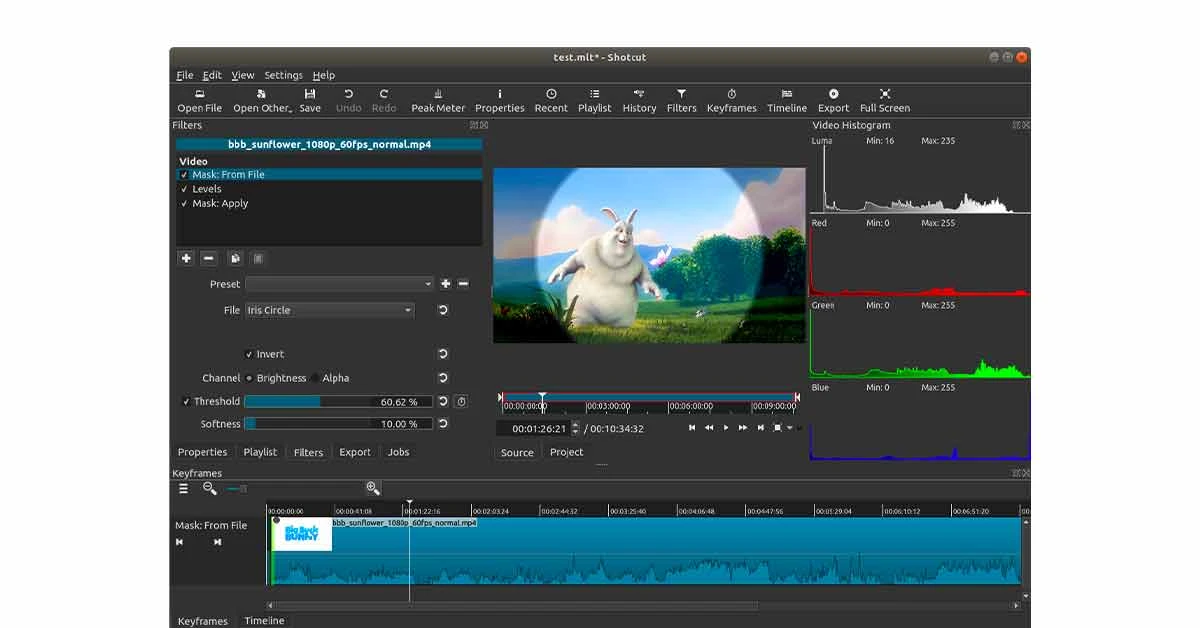Show the Keyframes panel via the toolbar
This screenshot has height=628, width=1200.
tap(731, 100)
